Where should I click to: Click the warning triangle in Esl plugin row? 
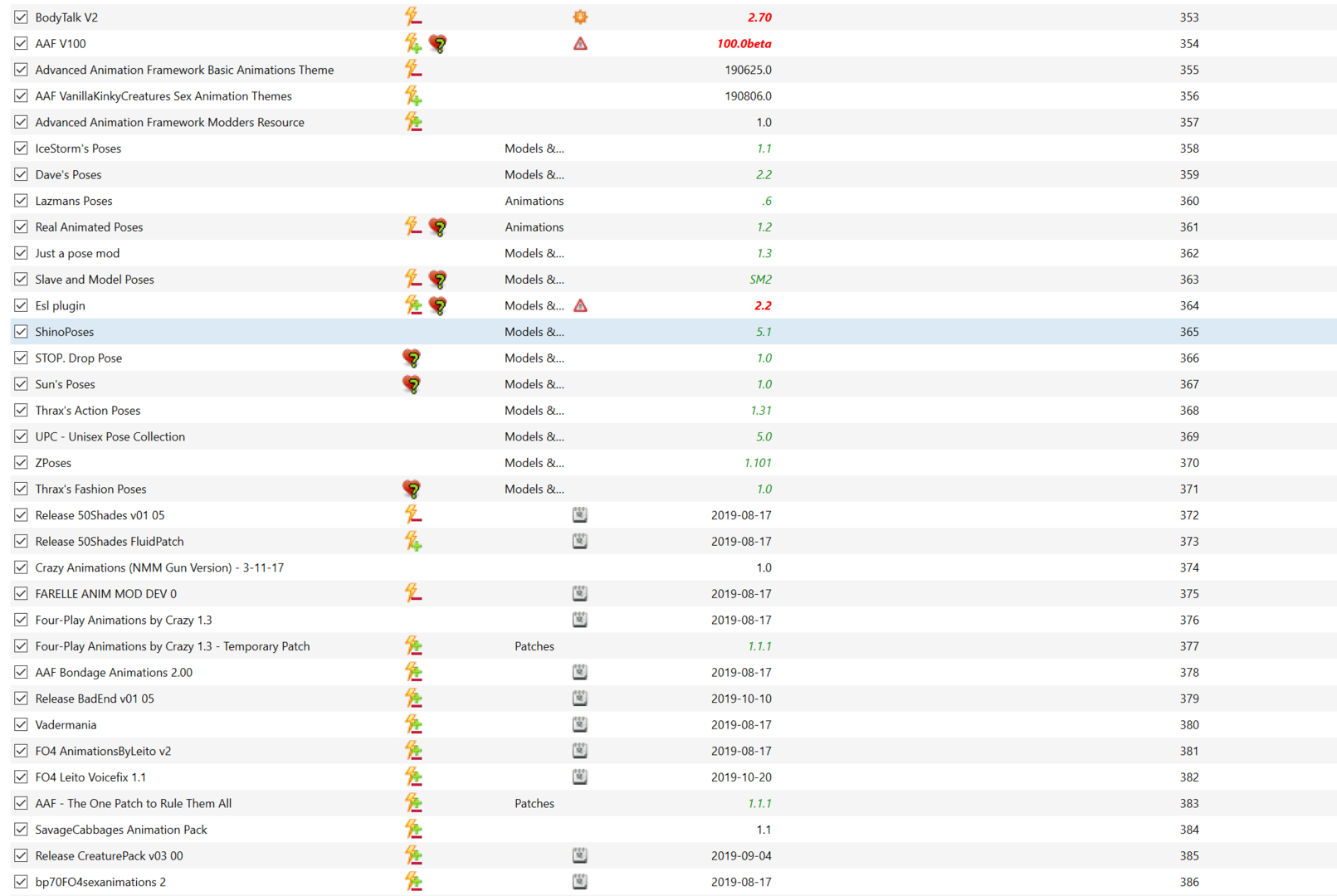pos(580,305)
